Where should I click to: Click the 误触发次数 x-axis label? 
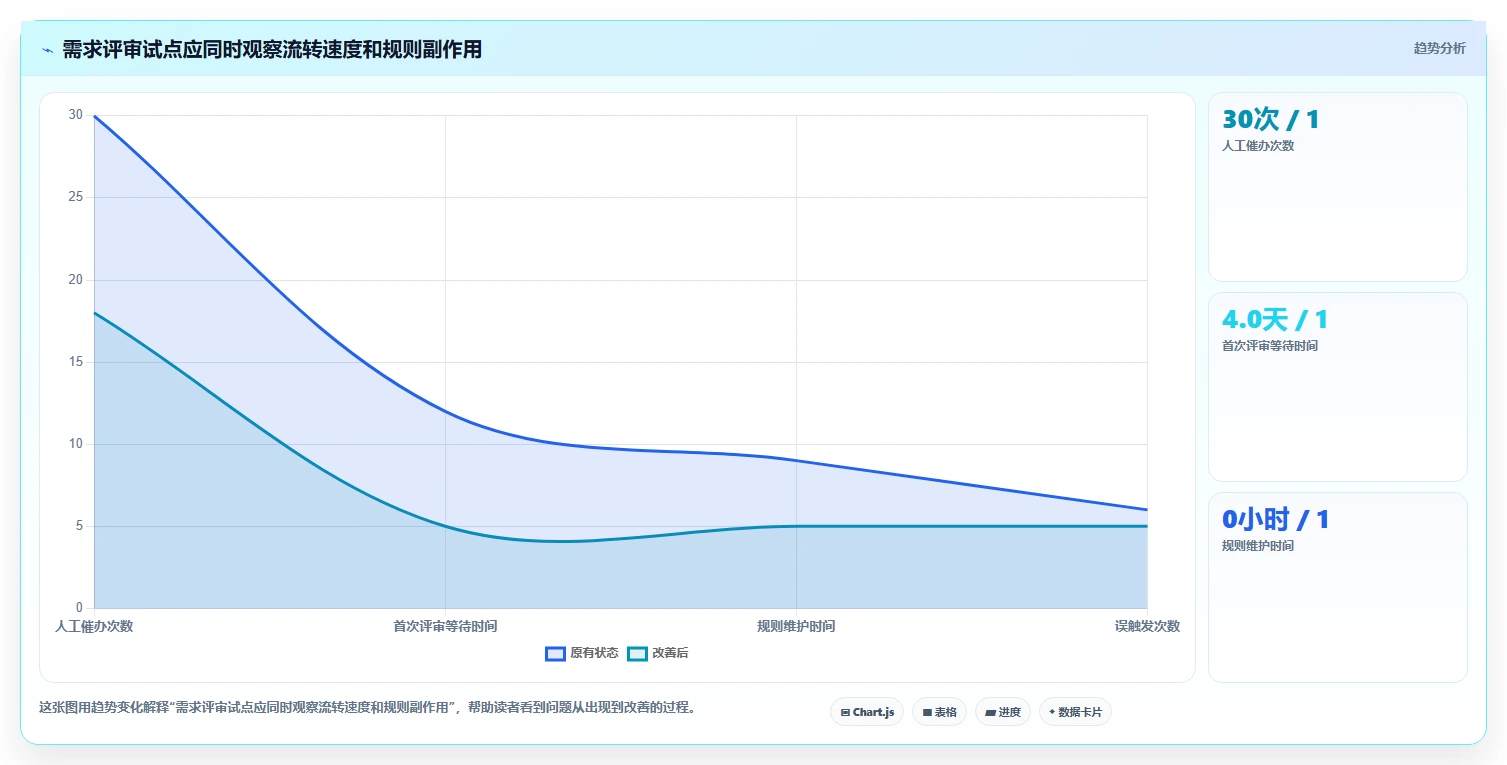click(x=1147, y=626)
